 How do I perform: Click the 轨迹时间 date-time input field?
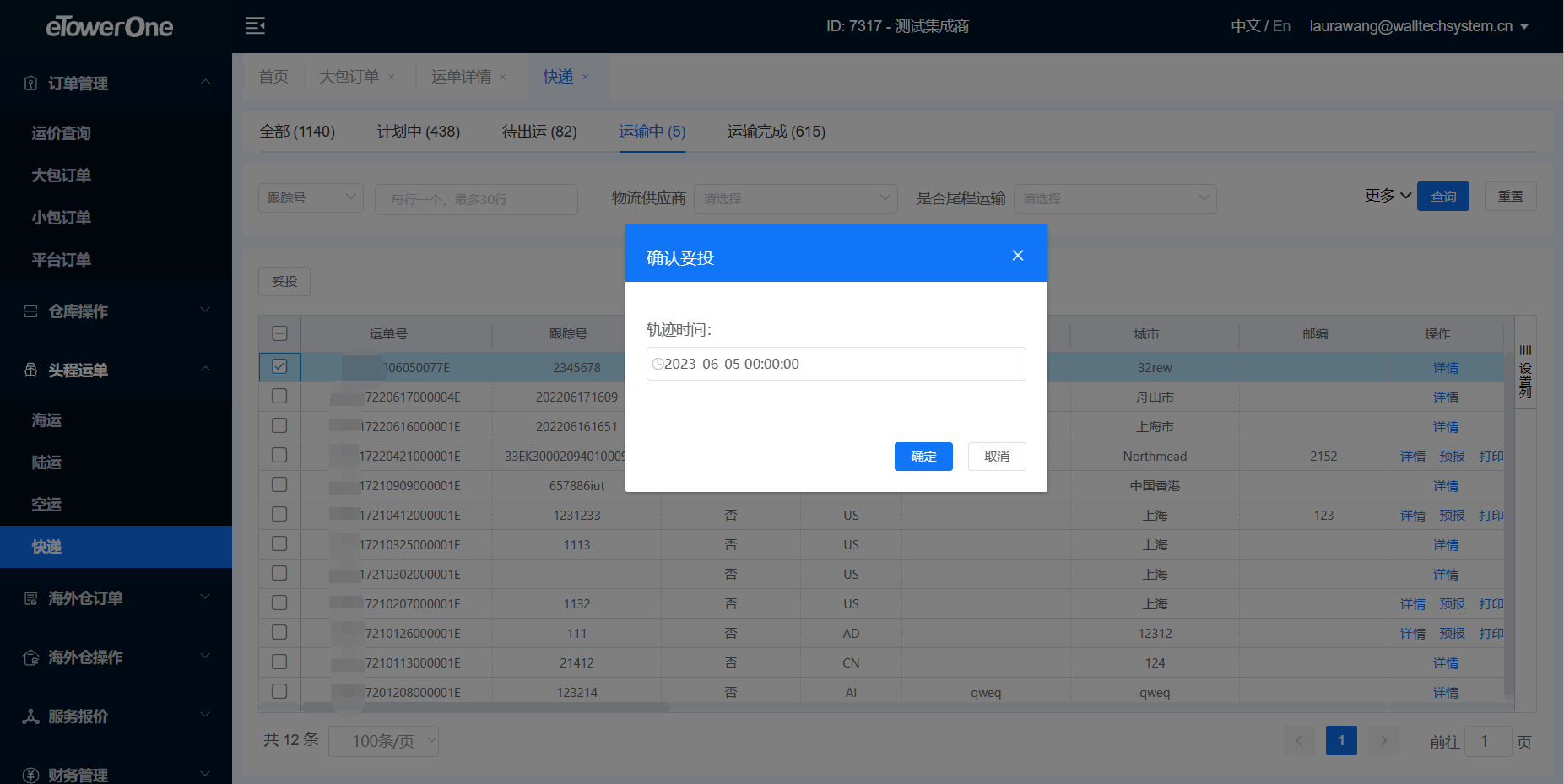(x=836, y=364)
